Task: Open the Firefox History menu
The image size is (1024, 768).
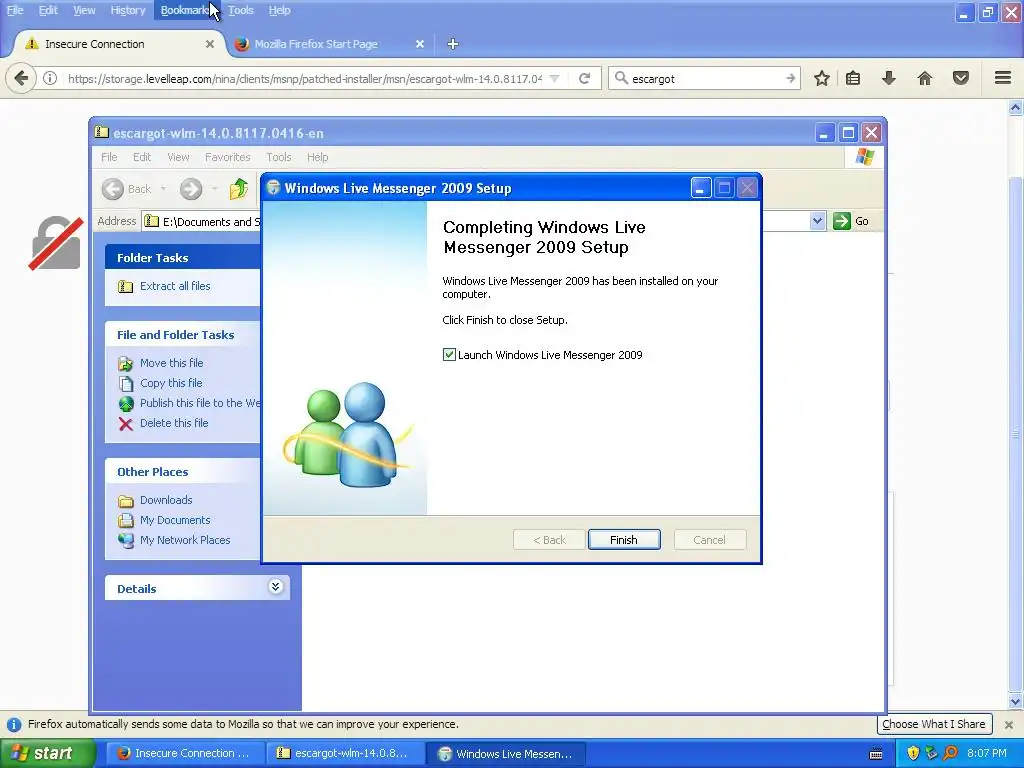Action: (x=127, y=10)
